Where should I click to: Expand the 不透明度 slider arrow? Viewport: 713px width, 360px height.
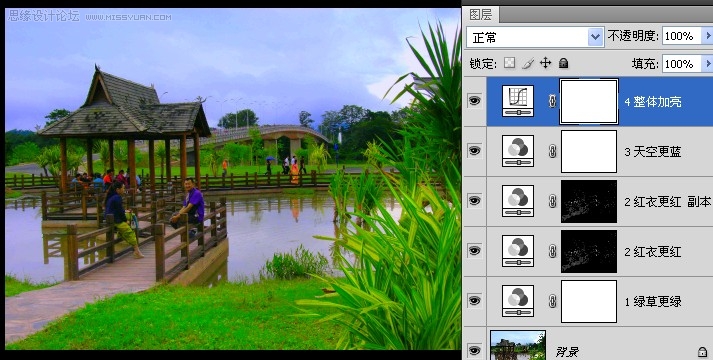tap(707, 36)
